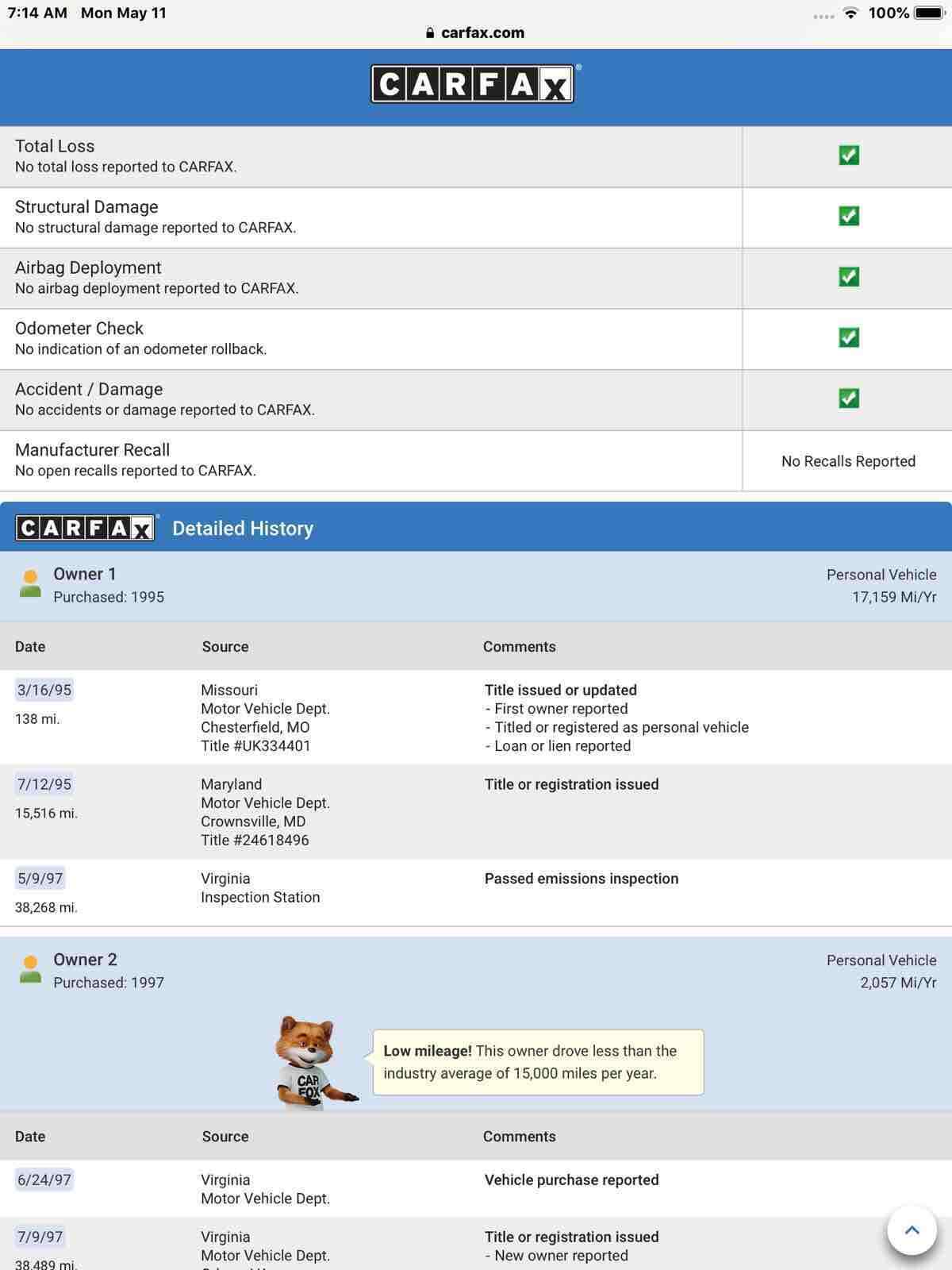Click the Accident / Damage green checkmark
Image resolution: width=952 pixels, height=1270 pixels.
coord(849,398)
